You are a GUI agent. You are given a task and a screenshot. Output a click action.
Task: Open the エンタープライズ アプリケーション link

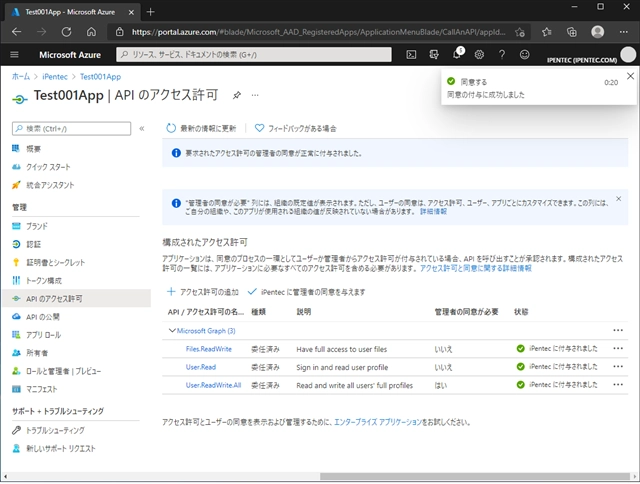coord(378,422)
